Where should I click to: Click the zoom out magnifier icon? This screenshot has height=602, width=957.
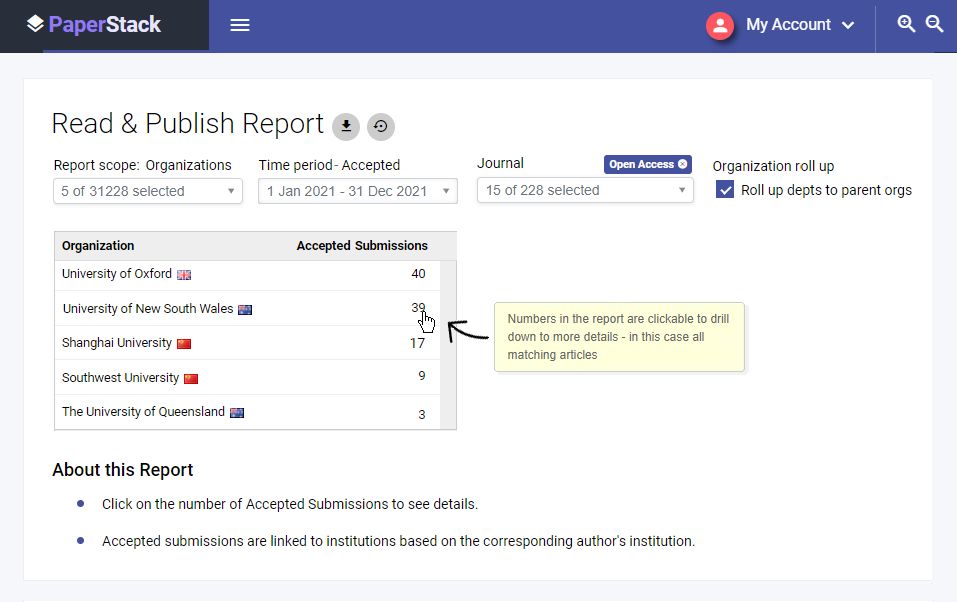tap(934, 23)
